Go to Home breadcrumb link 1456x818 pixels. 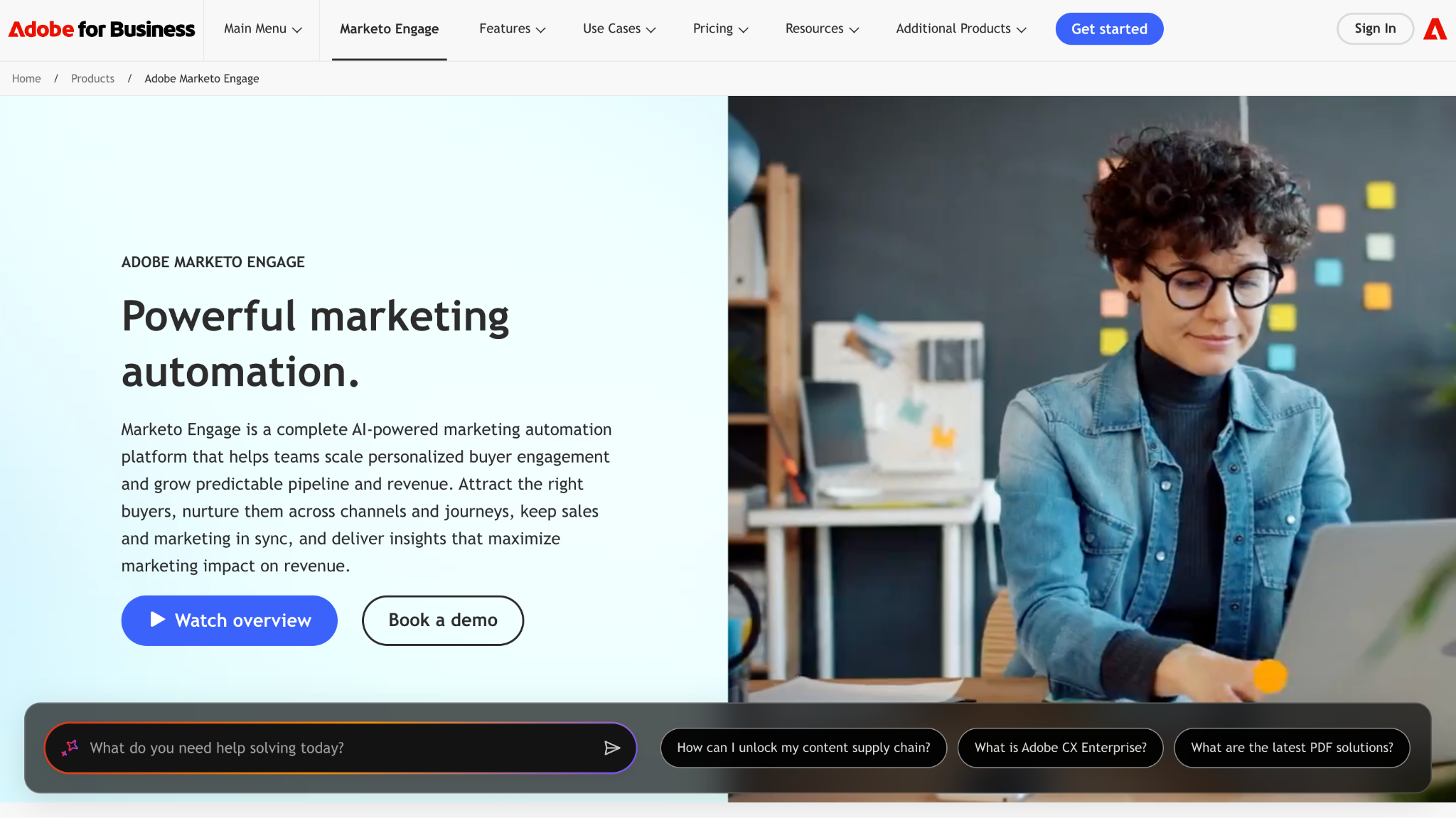coord(26,79)
